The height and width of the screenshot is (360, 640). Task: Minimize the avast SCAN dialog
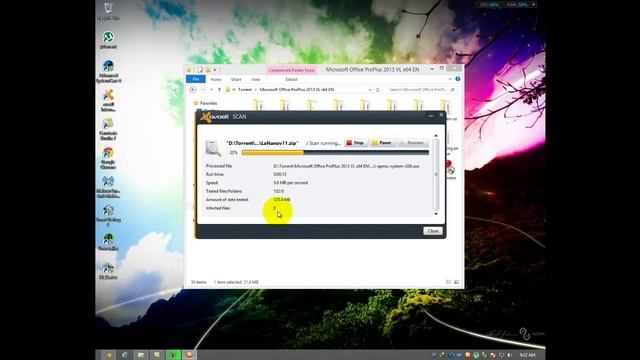click(431, 116)
